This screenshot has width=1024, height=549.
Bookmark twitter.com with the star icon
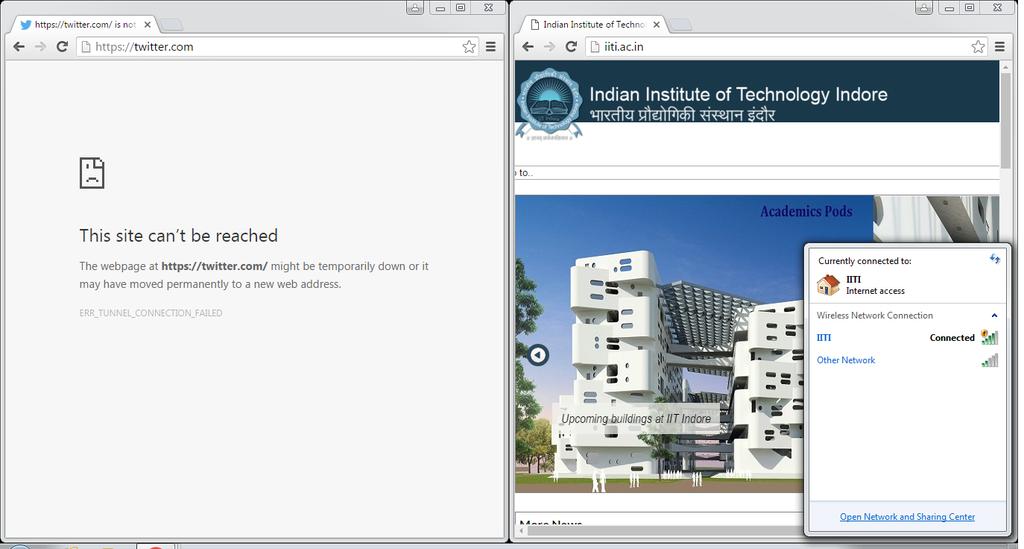click(x=469, y=47)
